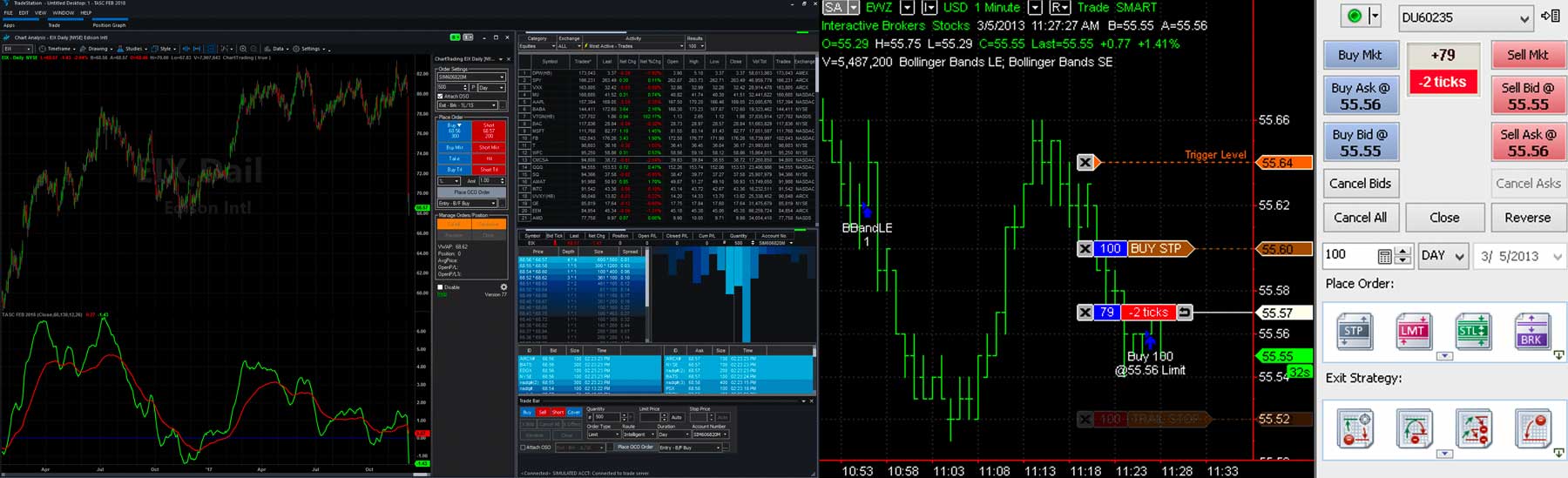The image size is (1568, 478).
Task: Open EIX symbol dropdown in chart toolbar
Action: (17, 49)
